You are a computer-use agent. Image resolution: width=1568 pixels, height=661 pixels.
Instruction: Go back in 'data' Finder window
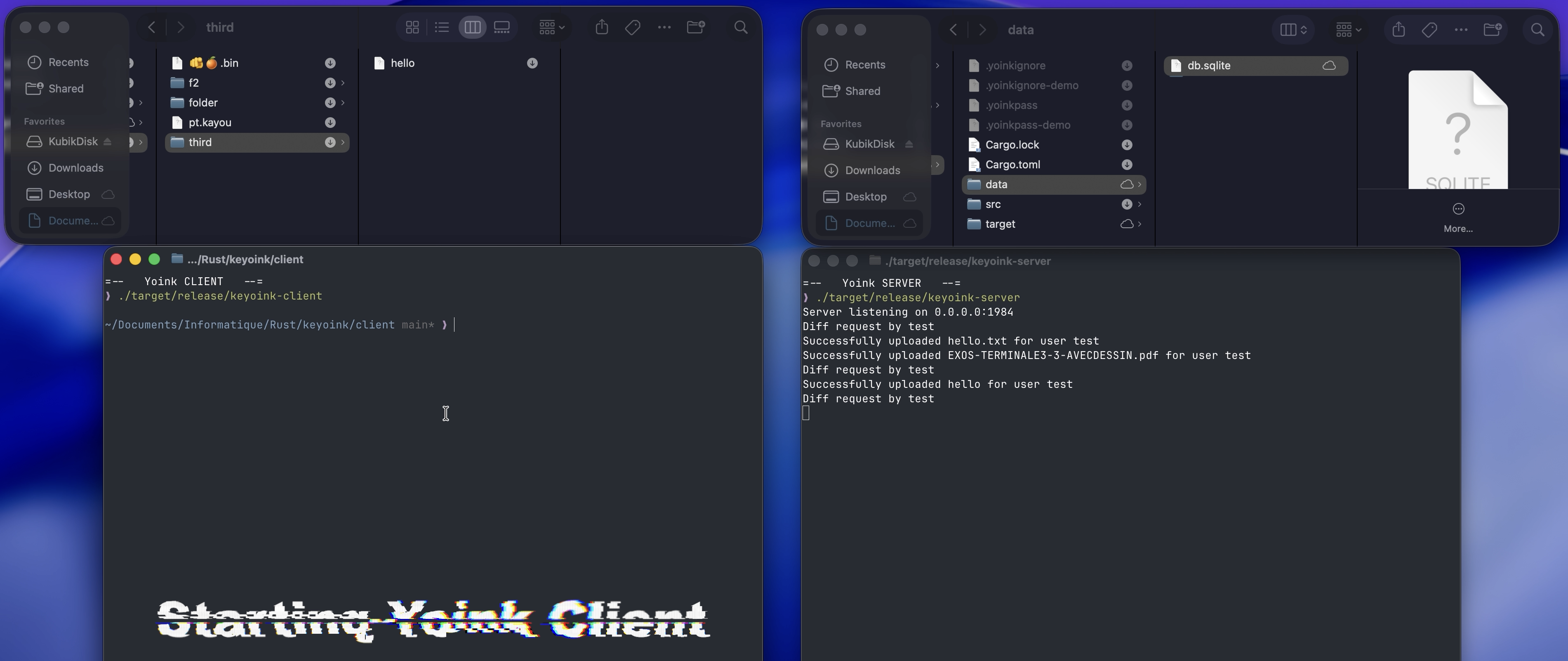coord(953,30)
